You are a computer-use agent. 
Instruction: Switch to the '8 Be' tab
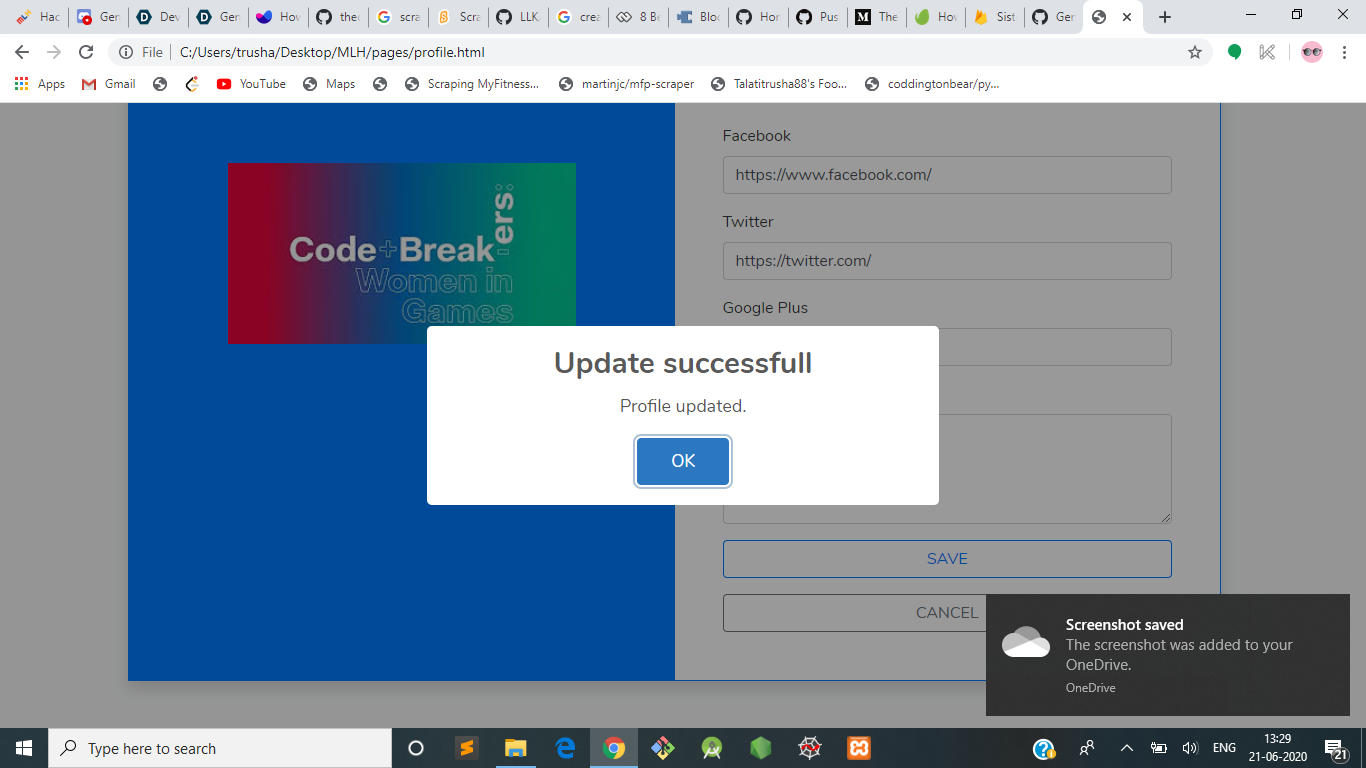coord(638,17)
